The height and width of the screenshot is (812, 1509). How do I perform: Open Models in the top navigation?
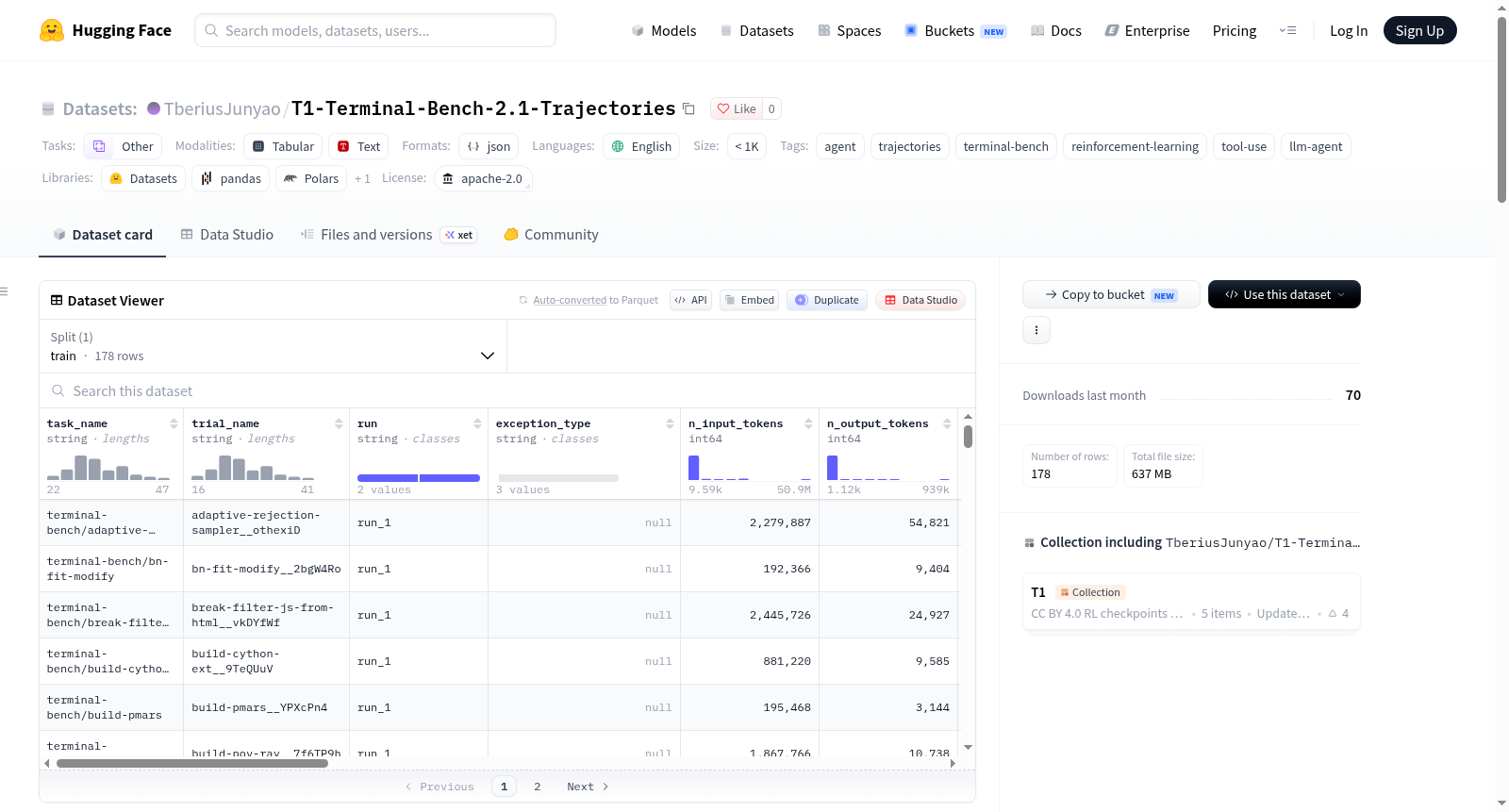[664, 30]
